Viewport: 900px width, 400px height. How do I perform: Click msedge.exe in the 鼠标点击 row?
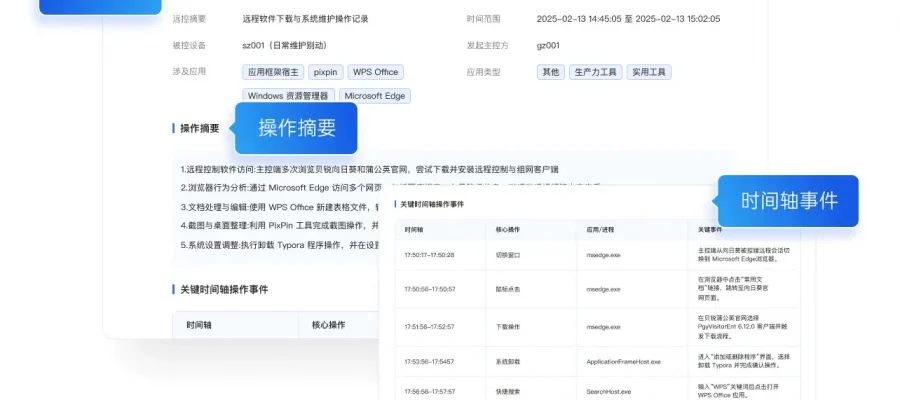(x=603, y=289)
